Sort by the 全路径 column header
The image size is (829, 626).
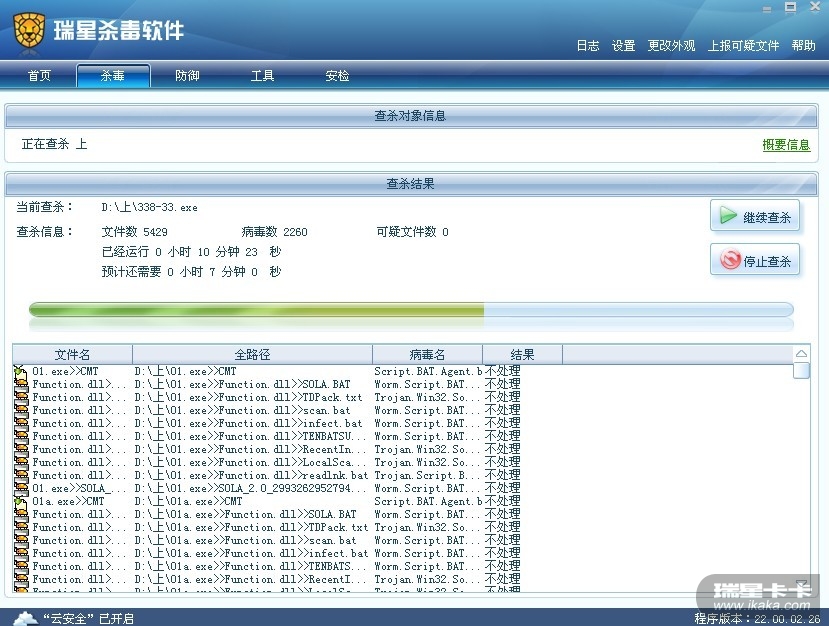(252, 354)
